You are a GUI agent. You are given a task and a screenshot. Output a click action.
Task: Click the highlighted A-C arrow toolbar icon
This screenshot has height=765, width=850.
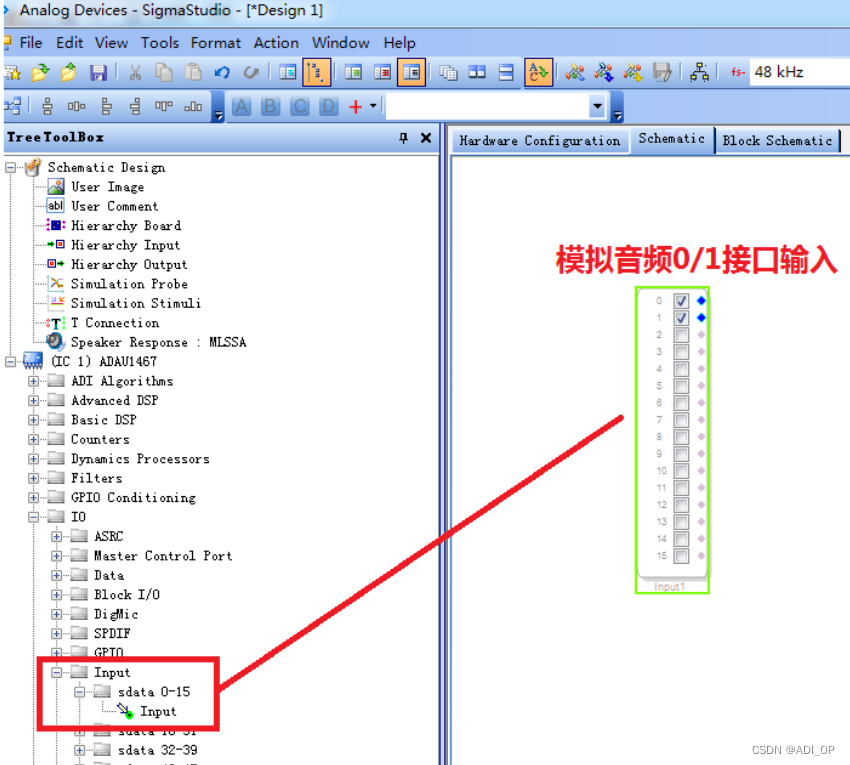click(538, 72)
